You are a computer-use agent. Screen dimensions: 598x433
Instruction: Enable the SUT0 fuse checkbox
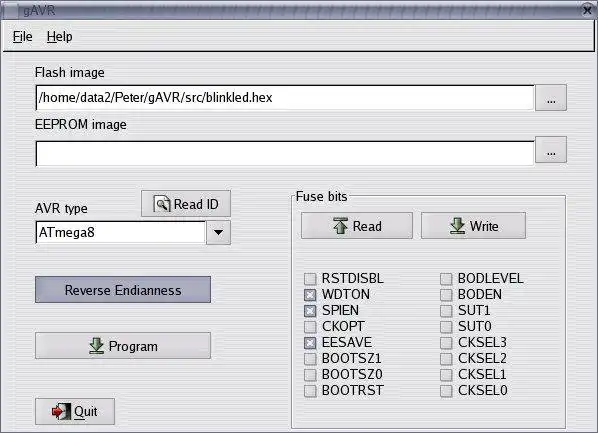click(446, 327)
